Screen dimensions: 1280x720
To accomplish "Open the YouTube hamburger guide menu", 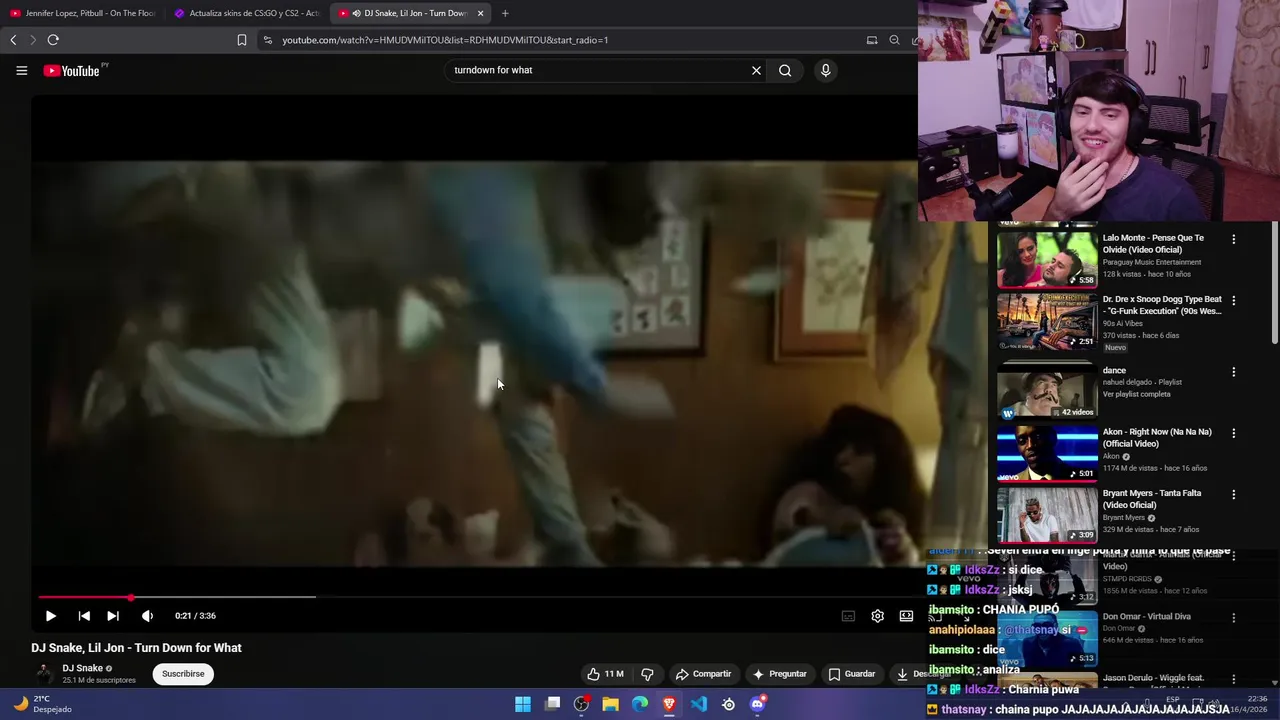I will (21, 70).
